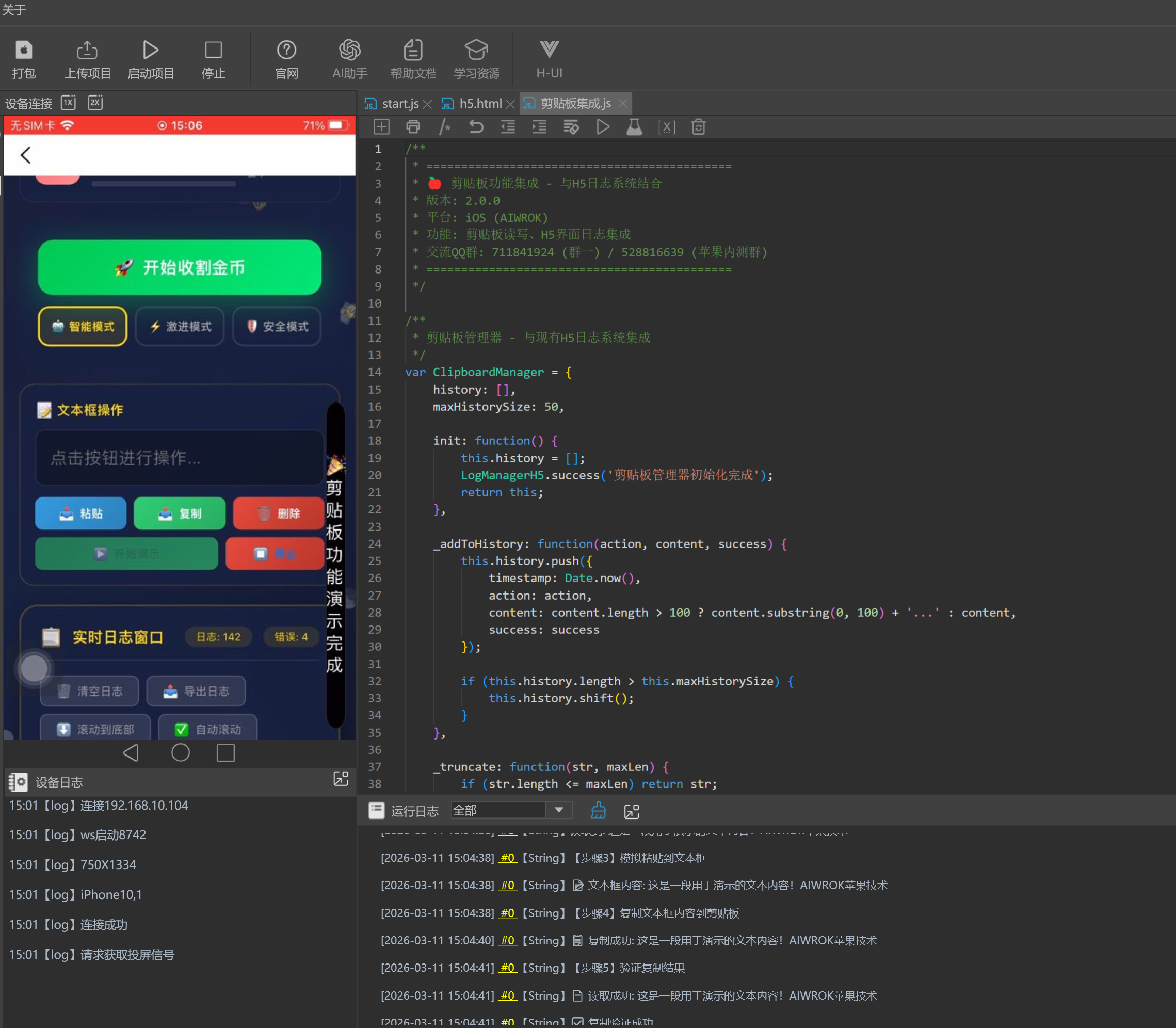
Task: Start project with 启动项目 play icon
Action: coord(150,51)
